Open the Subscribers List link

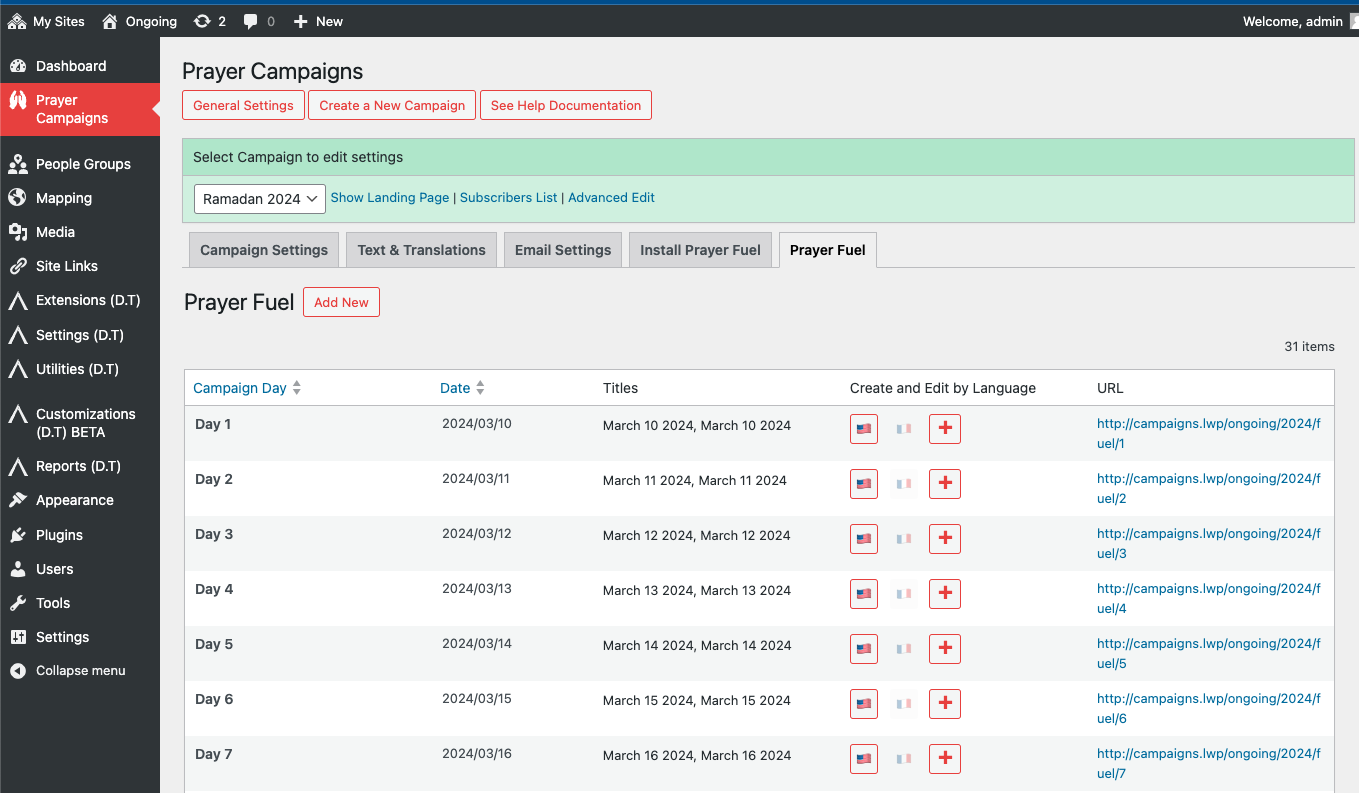click(508, 198)
